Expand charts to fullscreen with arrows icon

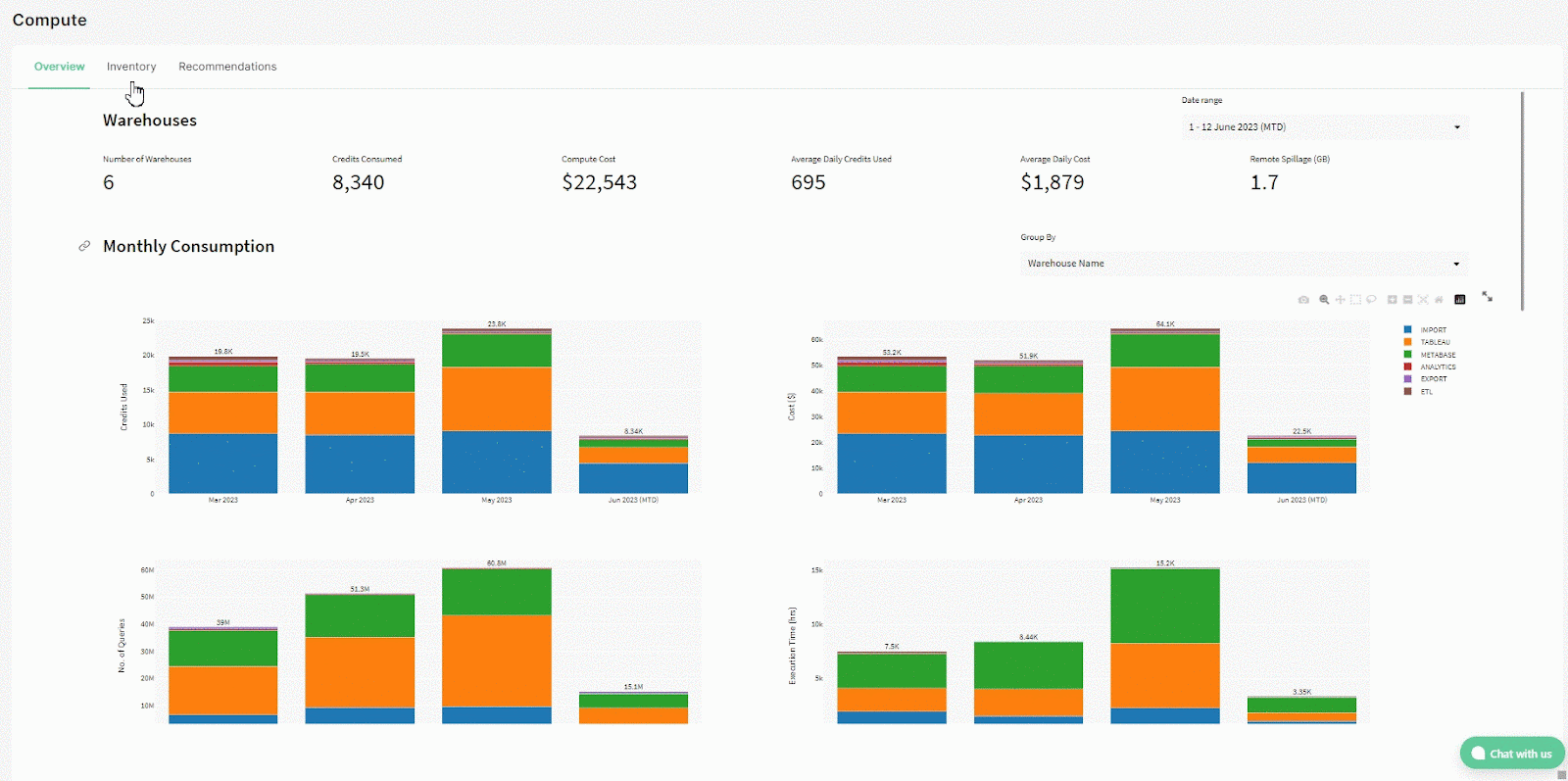[1487, 296]
